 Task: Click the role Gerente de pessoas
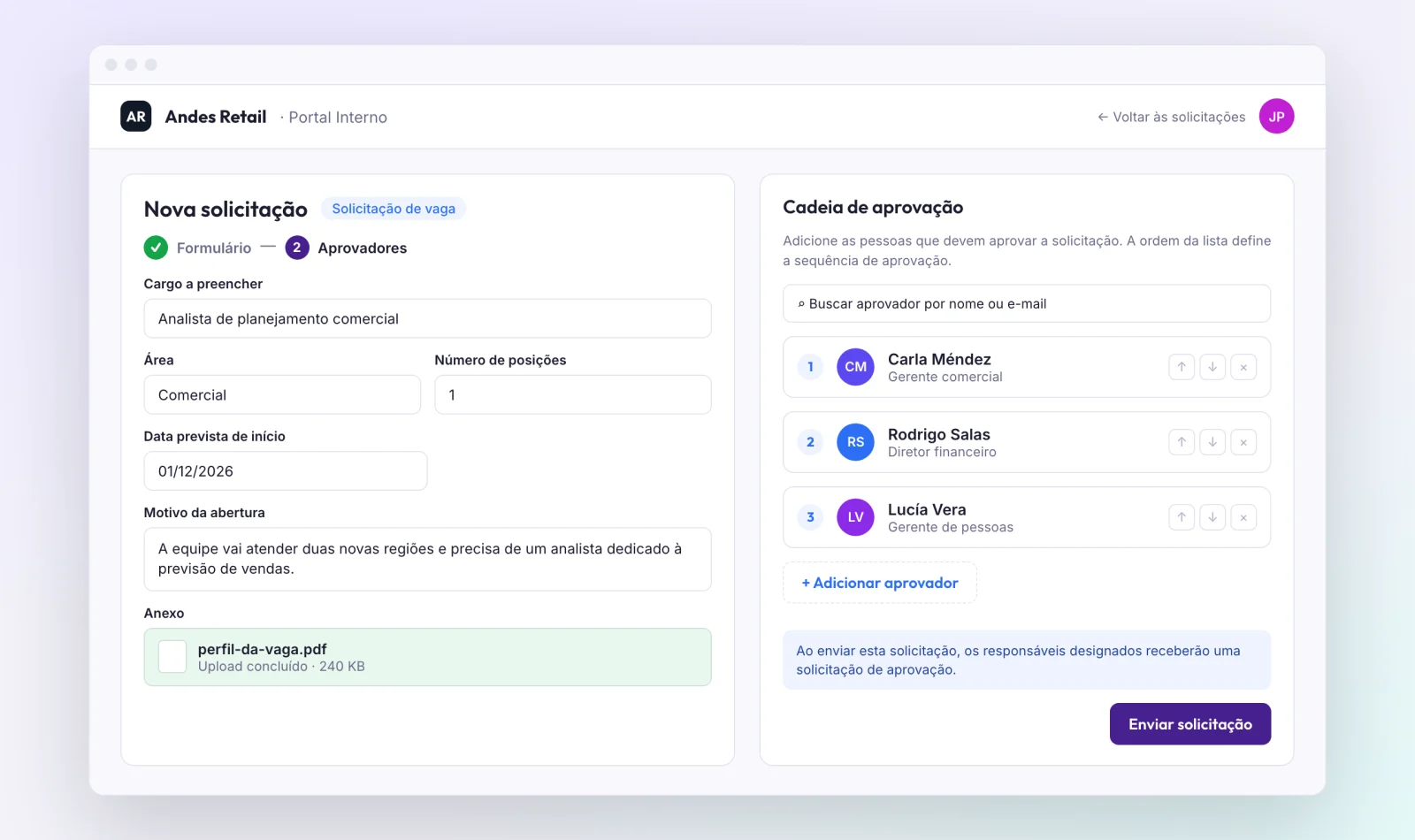click(x=951, y=527)
